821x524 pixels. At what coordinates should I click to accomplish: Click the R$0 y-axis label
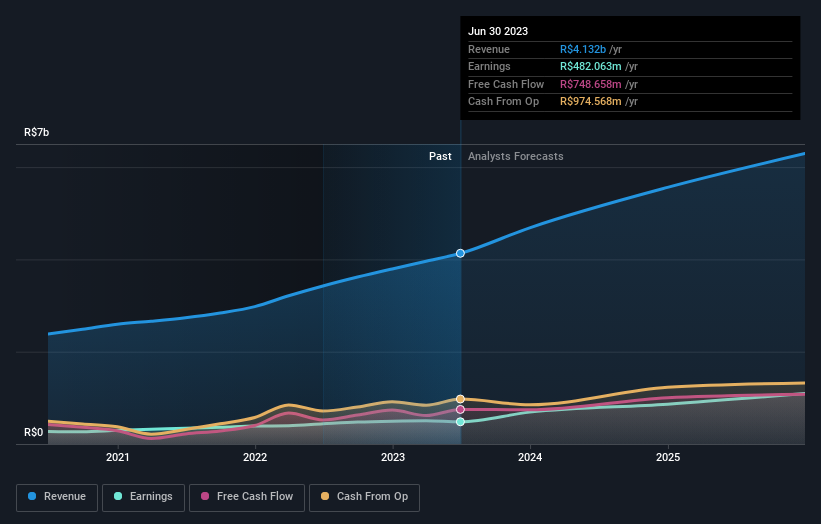(x=34, y=432)
